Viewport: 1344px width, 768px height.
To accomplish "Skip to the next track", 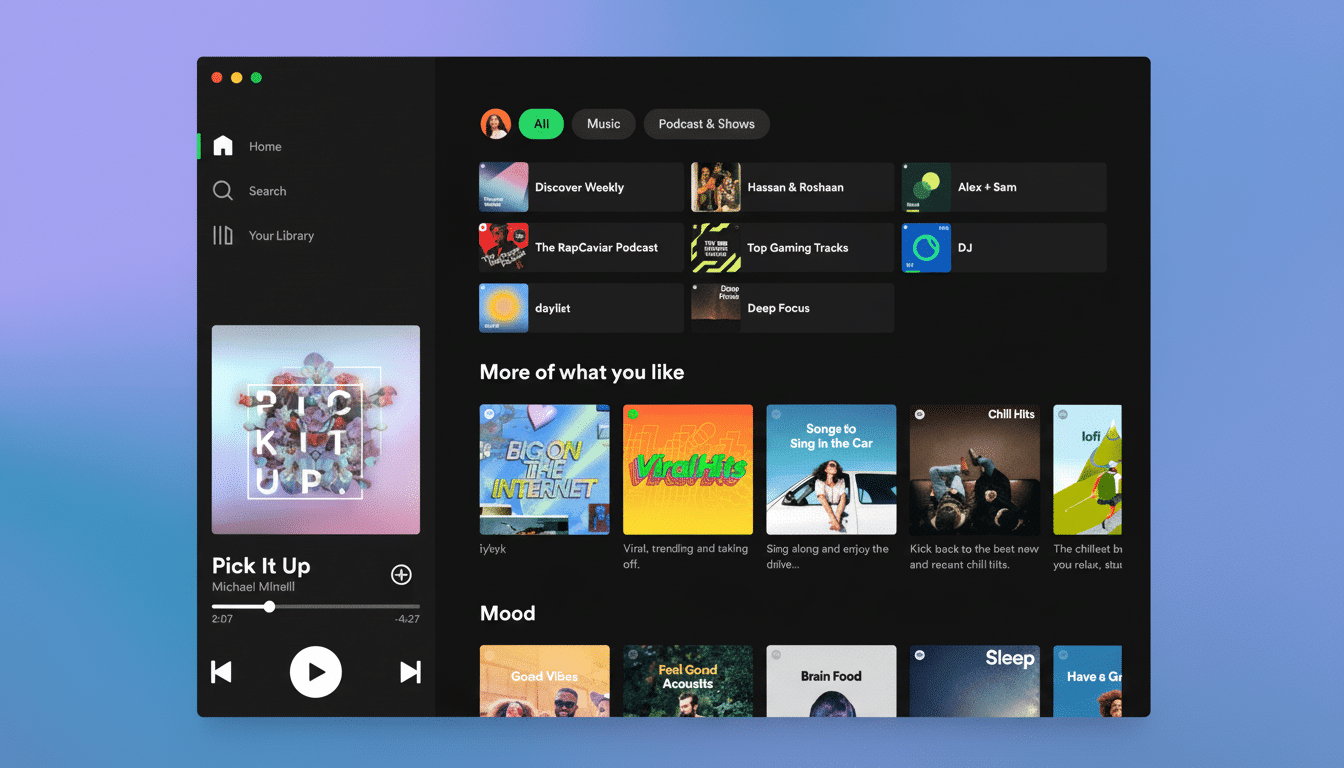I will click(x=410, y=672).
